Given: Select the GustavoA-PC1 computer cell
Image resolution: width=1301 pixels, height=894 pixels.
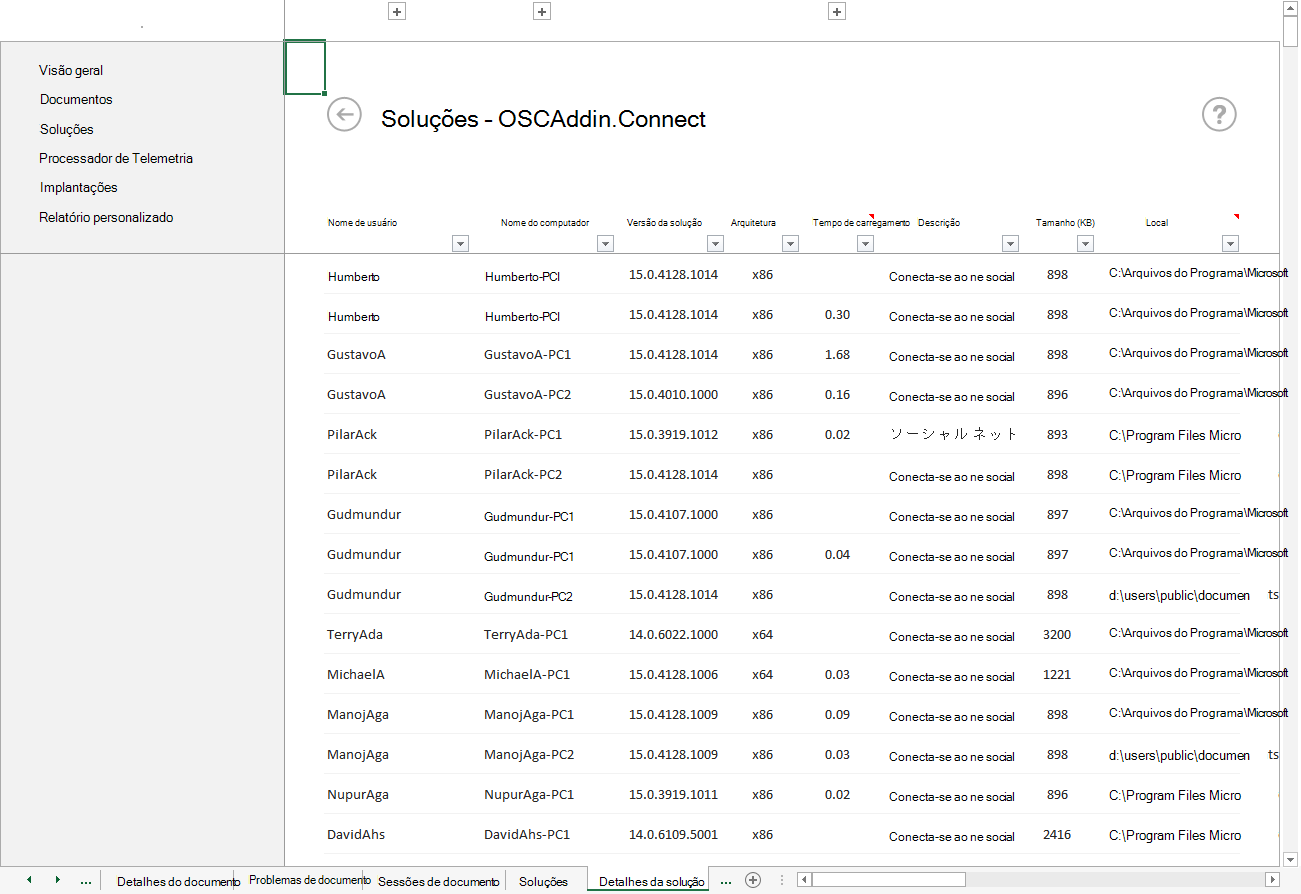Looking at the screenshot, I should click(x=527, y=355).
